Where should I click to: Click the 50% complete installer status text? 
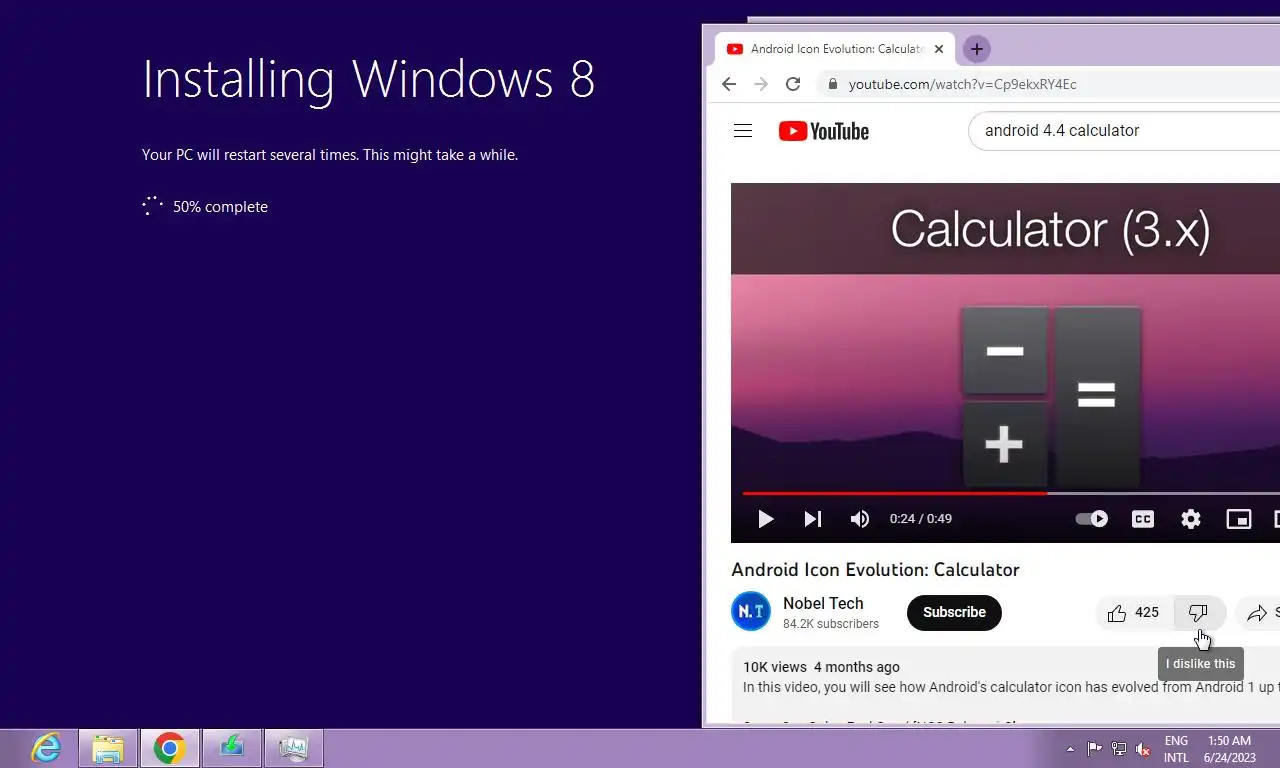(220, 207)
